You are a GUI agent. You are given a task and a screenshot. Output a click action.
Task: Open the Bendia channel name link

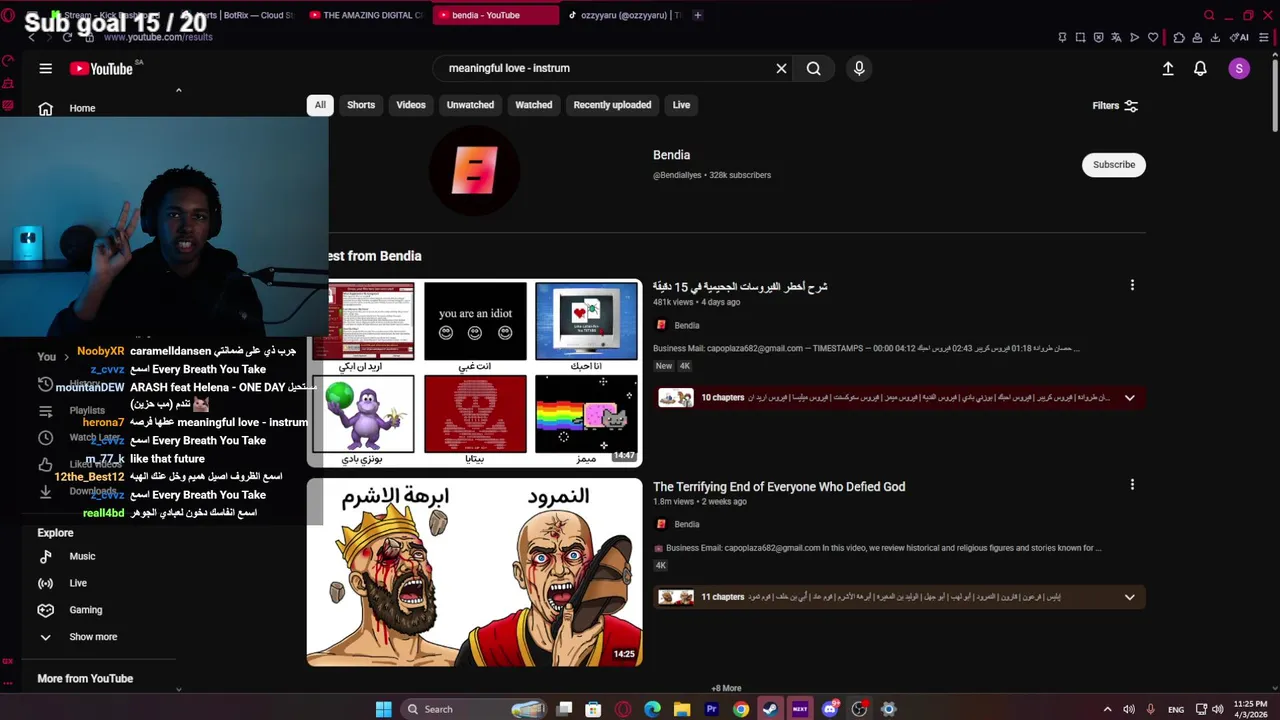[671, 155]
